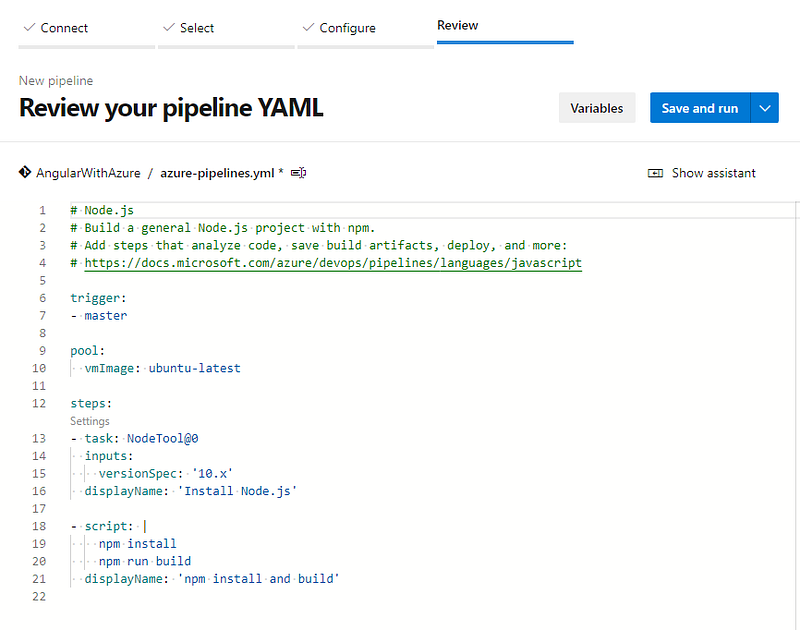Expand the Save and run dropdown arrow
The width and height of the screenshot is (800, 630).
[764, 108]
